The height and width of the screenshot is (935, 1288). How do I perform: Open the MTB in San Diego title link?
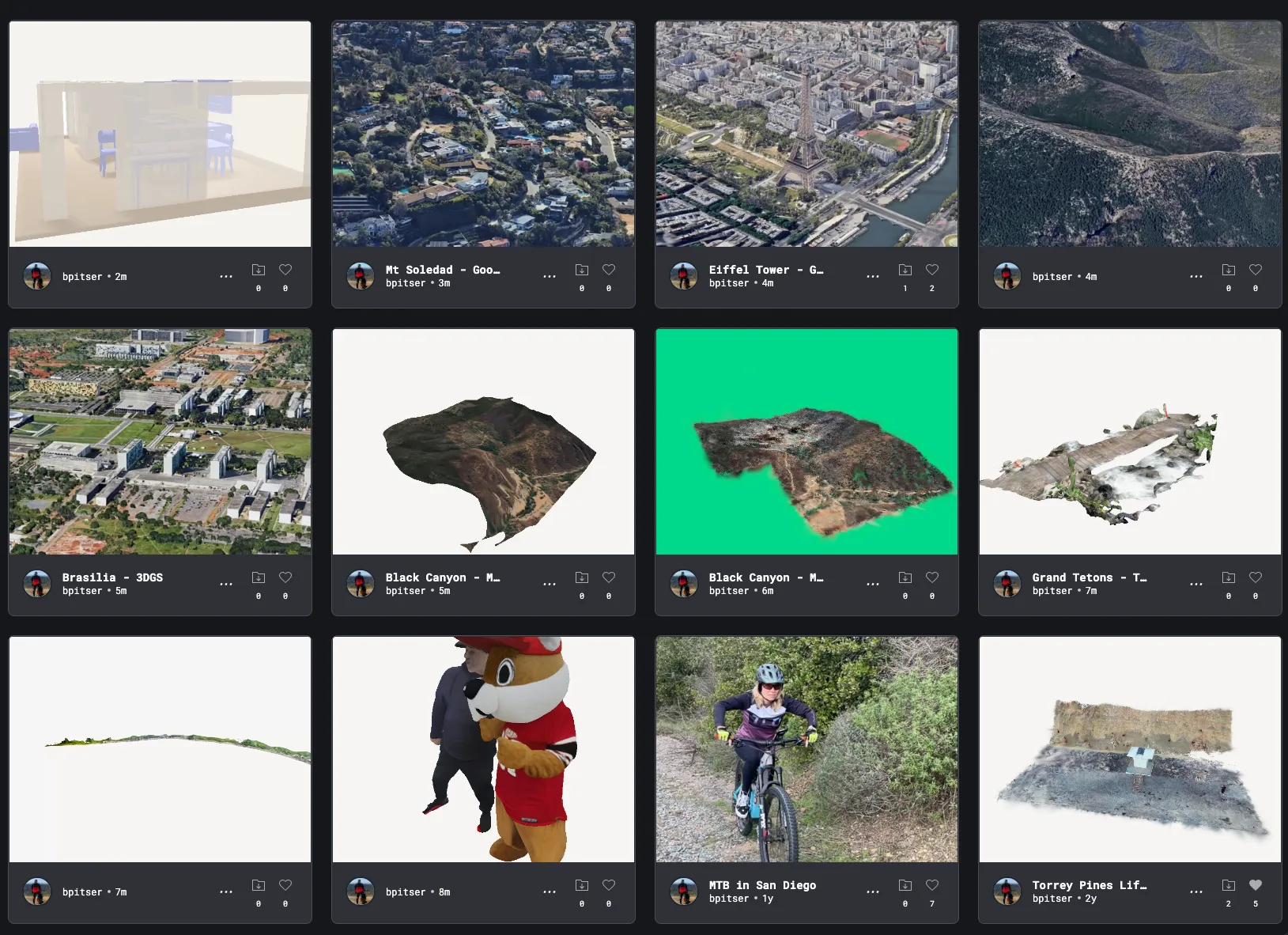tap(762, 885)
